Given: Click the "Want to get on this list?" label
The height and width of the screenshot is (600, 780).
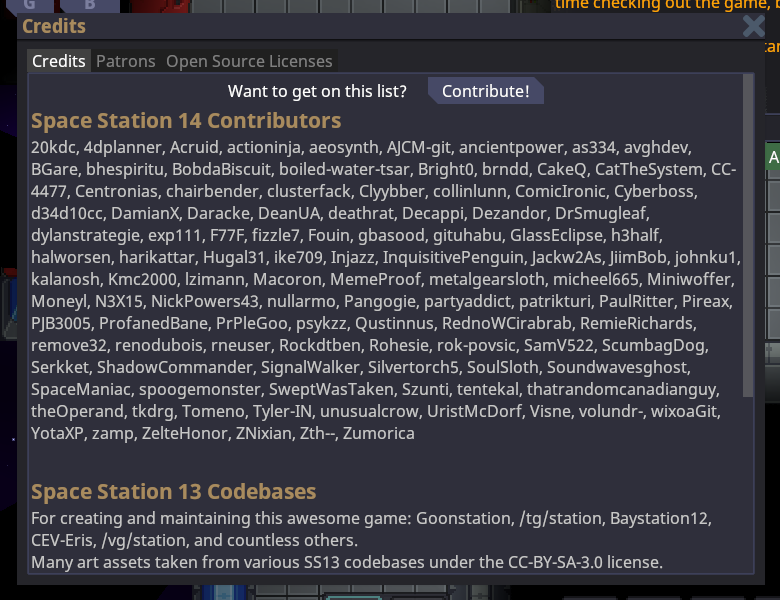Looking at the screenshot, I should pyautogui.click(x=317, y=91).
